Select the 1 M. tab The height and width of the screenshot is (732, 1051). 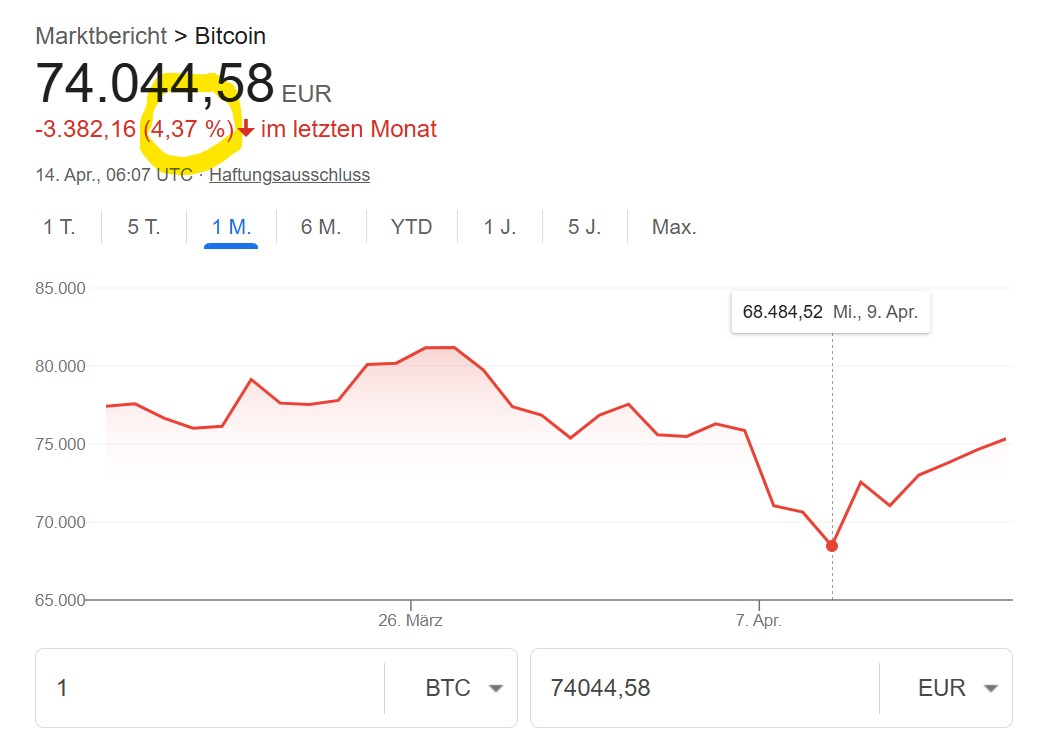(x=231, y=227)
